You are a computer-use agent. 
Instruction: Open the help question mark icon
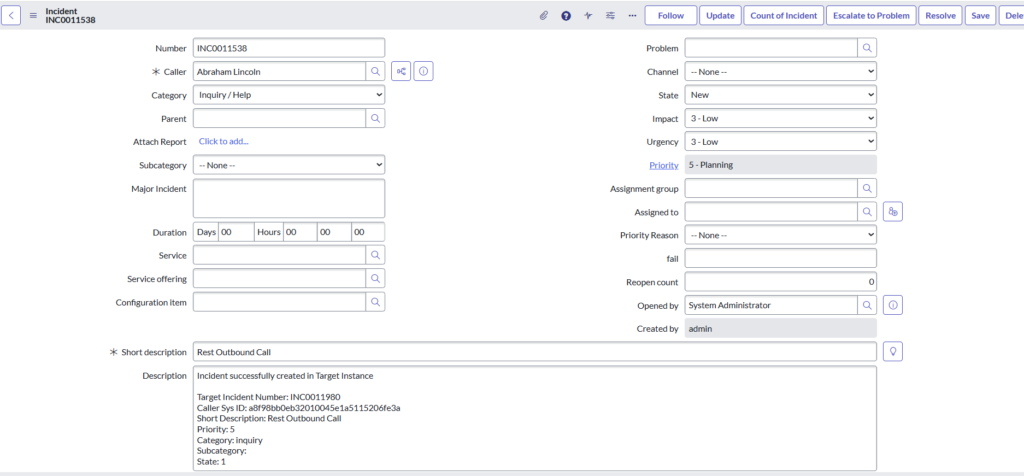pos(566,15)
